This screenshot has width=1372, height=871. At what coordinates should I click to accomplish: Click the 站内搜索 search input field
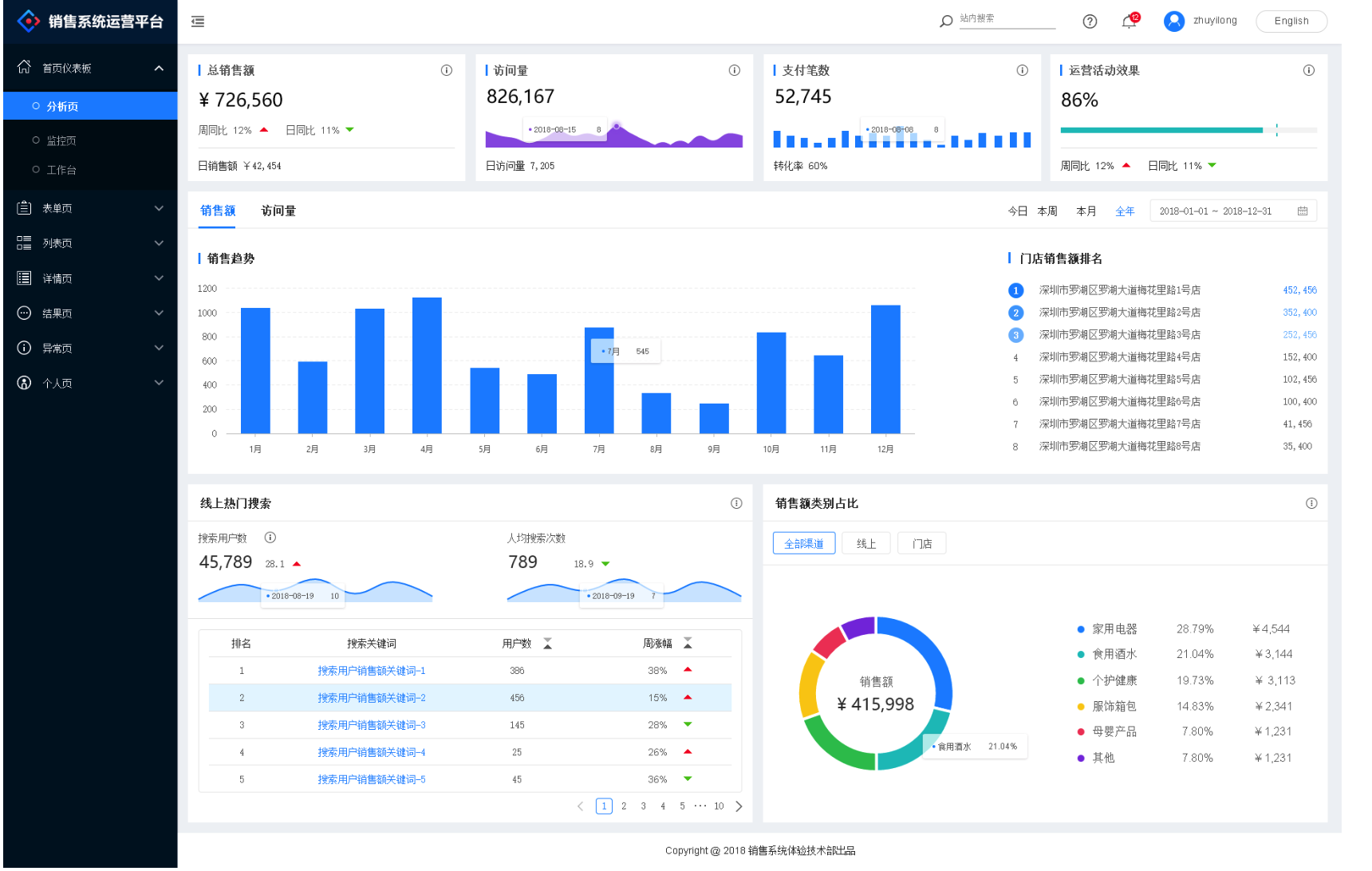(1007, 19)
